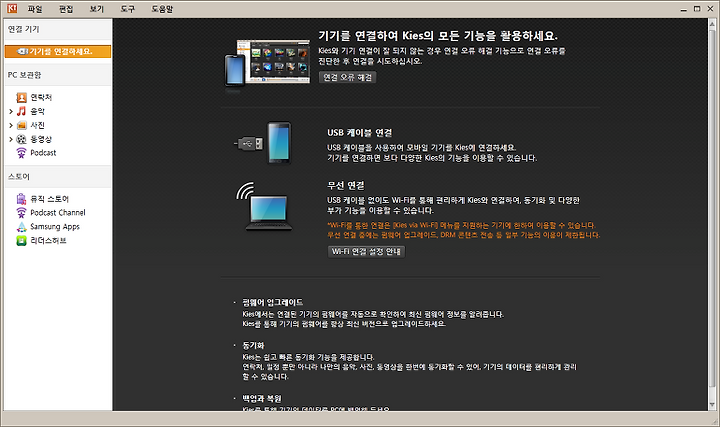Screen dimensions: 720x427
Task: Select the 동영상 library label
Action: pyautogui.click(x=41, y=139)
